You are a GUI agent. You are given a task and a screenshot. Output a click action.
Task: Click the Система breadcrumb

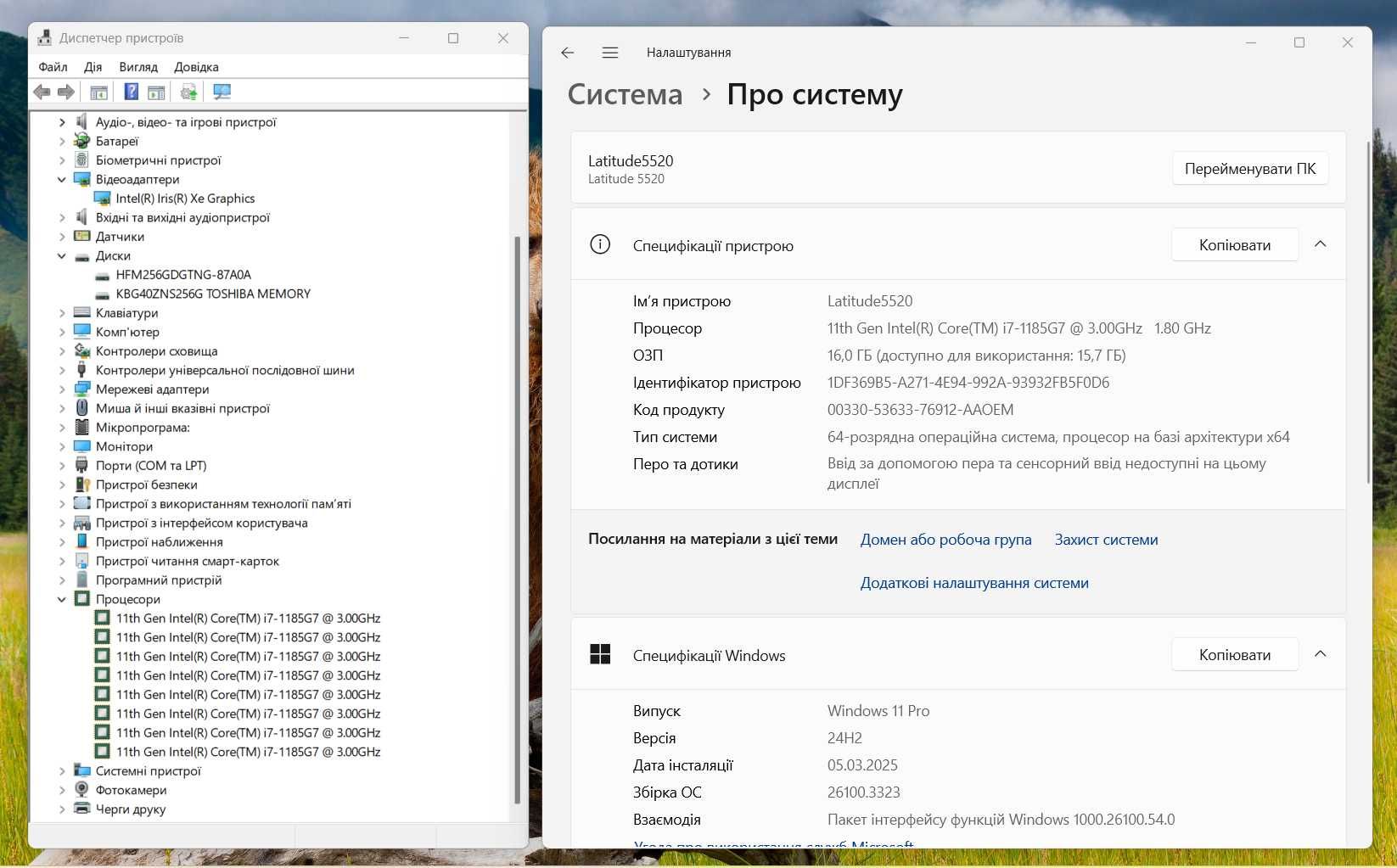[625, 94]
